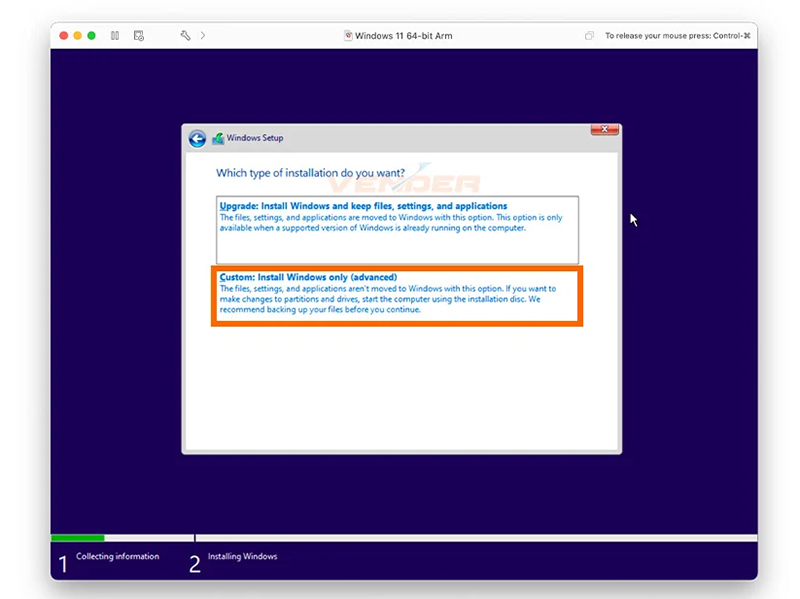Open virtual machine settings wrench icon
The image size is (800, 599).
point(185,36)
